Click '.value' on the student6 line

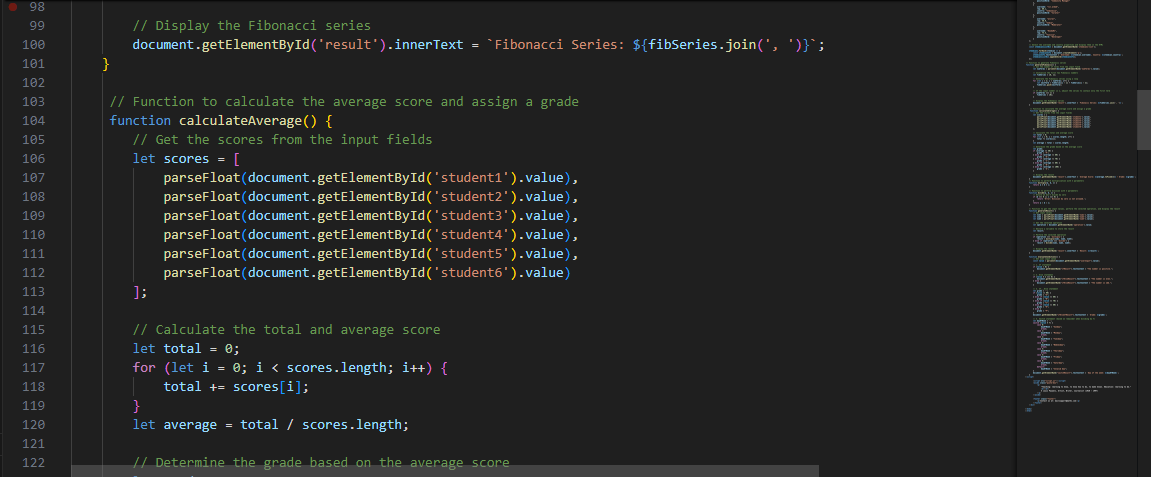point(540,272)
